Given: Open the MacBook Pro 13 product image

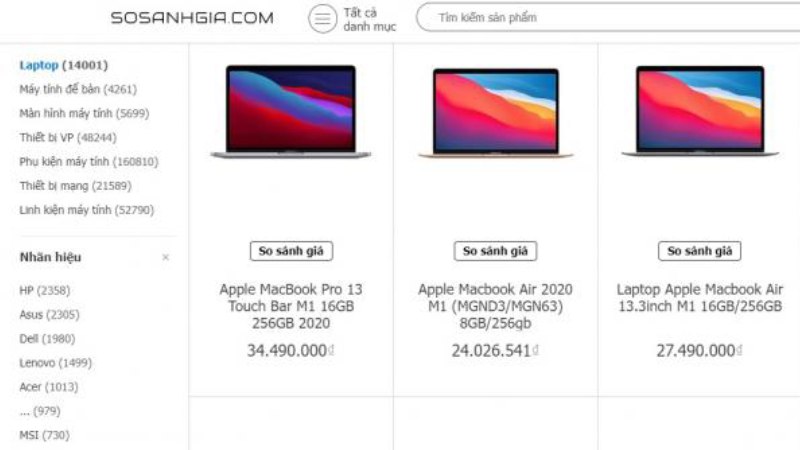Looking at the screenshot, I should pyautogui.click(x=291, y=112).
